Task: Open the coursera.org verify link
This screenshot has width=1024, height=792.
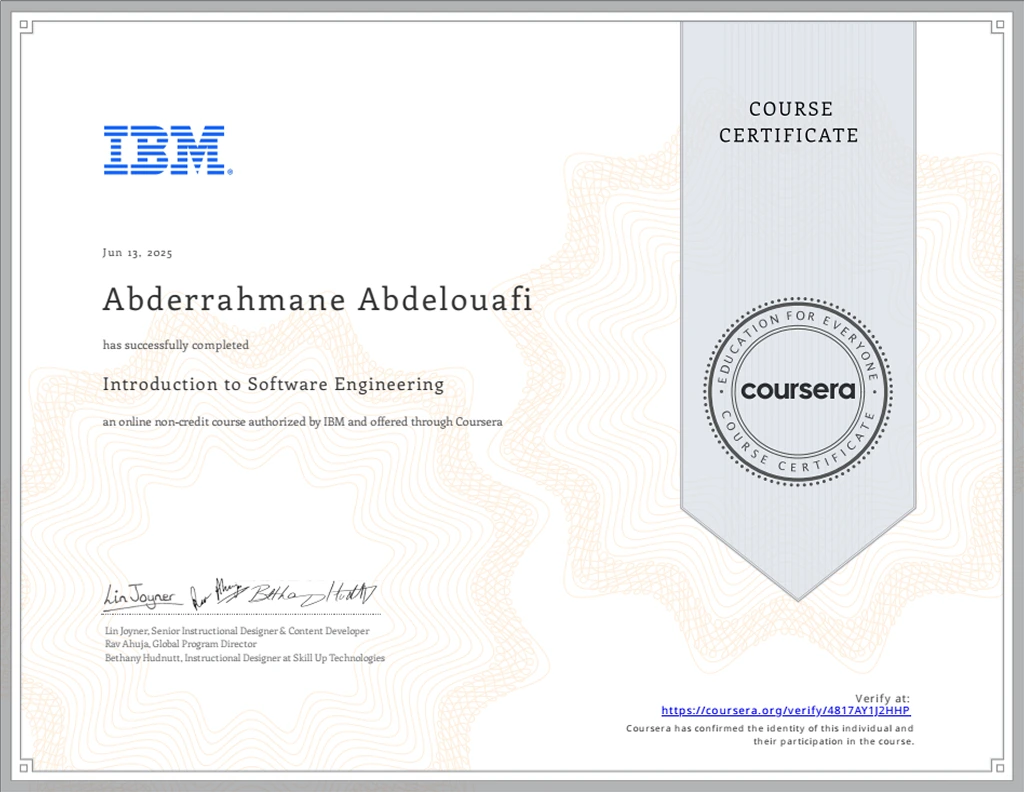Action: [786, 710]
